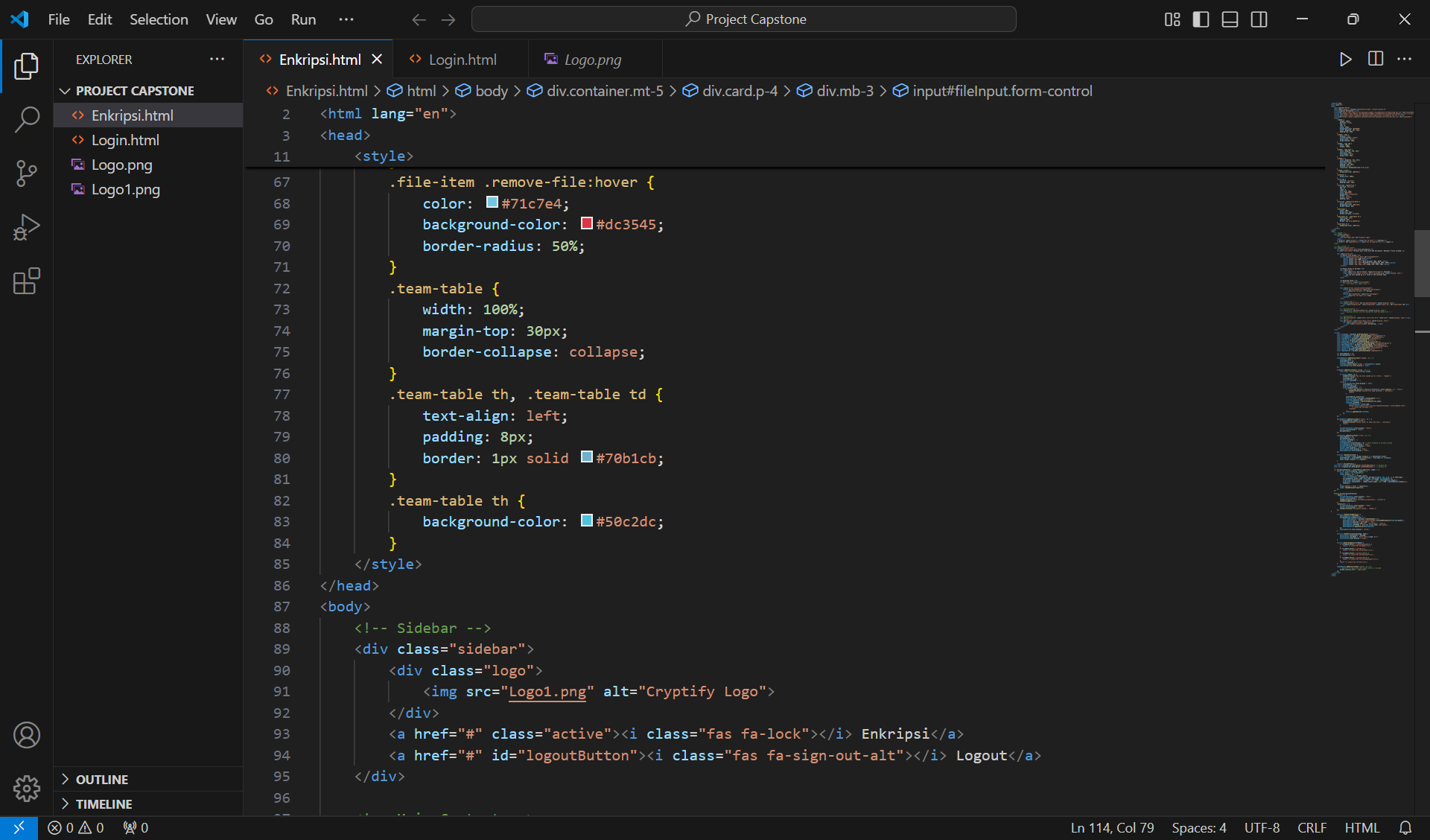The width and height of the screenshot is (1430, 840).
Task: Open div.card.p-4 breadcrumb dropdown
Action: pyautogui.click(x=730, y=91)
